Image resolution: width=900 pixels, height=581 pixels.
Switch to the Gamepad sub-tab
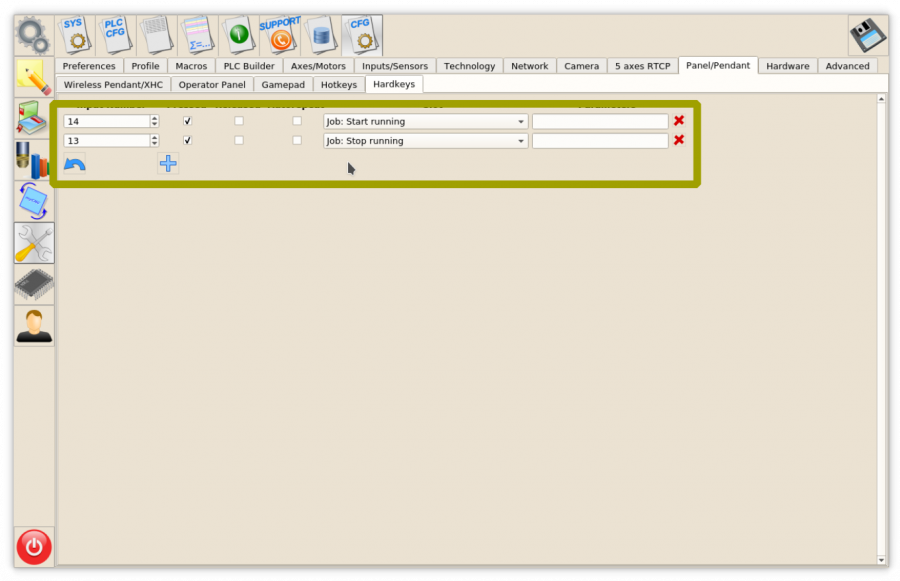click(x=283, y=85)
